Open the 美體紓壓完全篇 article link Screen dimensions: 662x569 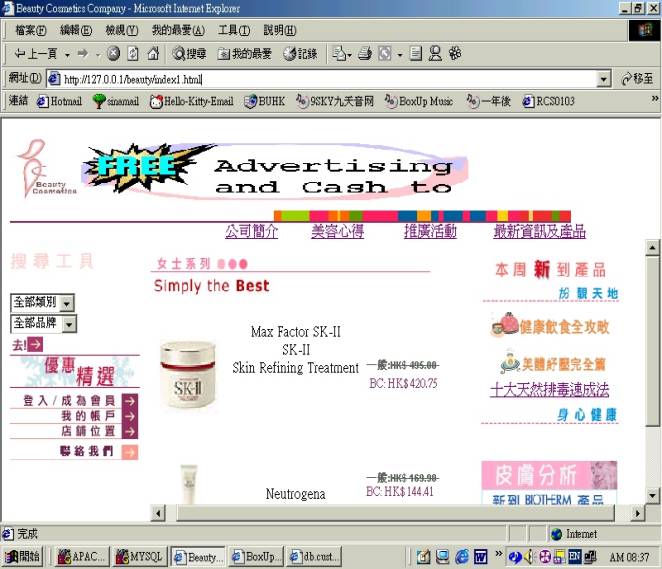coord(553,363)
